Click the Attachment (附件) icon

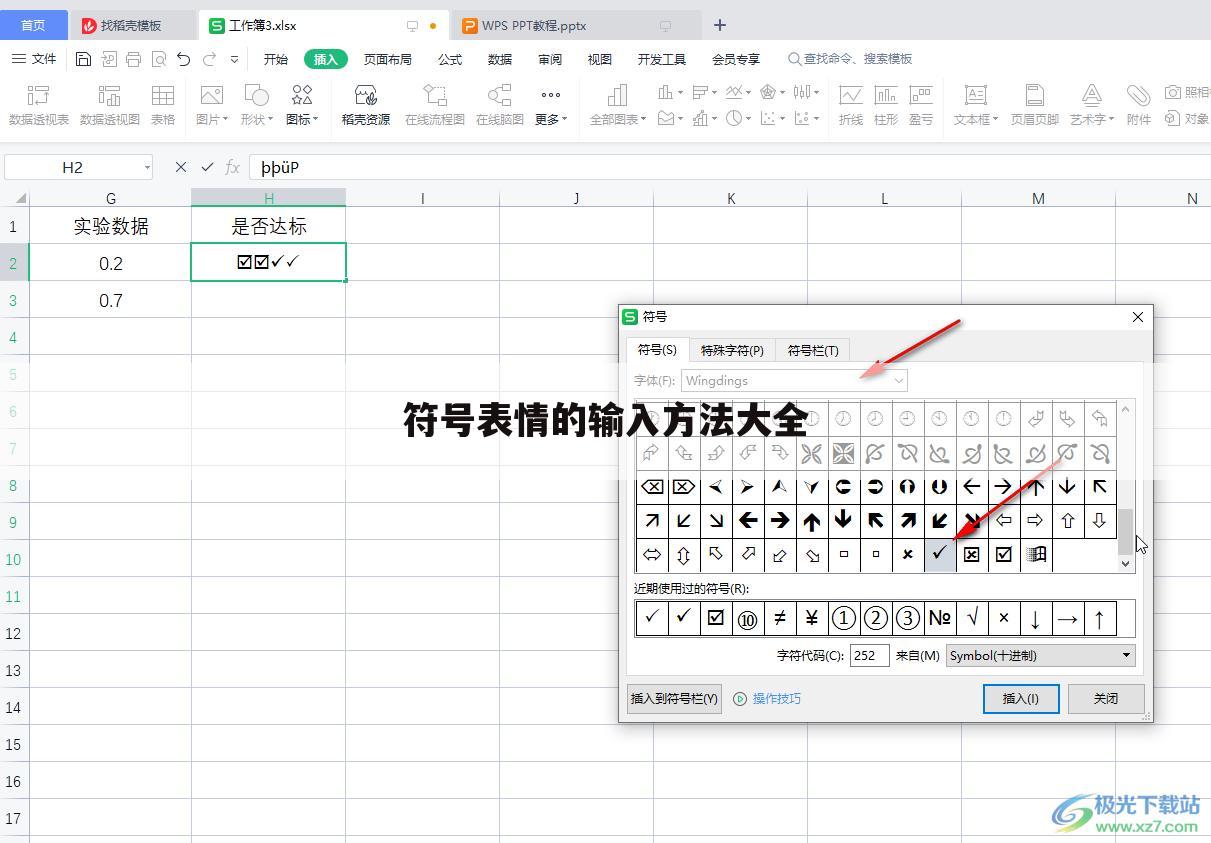click(x=1138, y=105)
